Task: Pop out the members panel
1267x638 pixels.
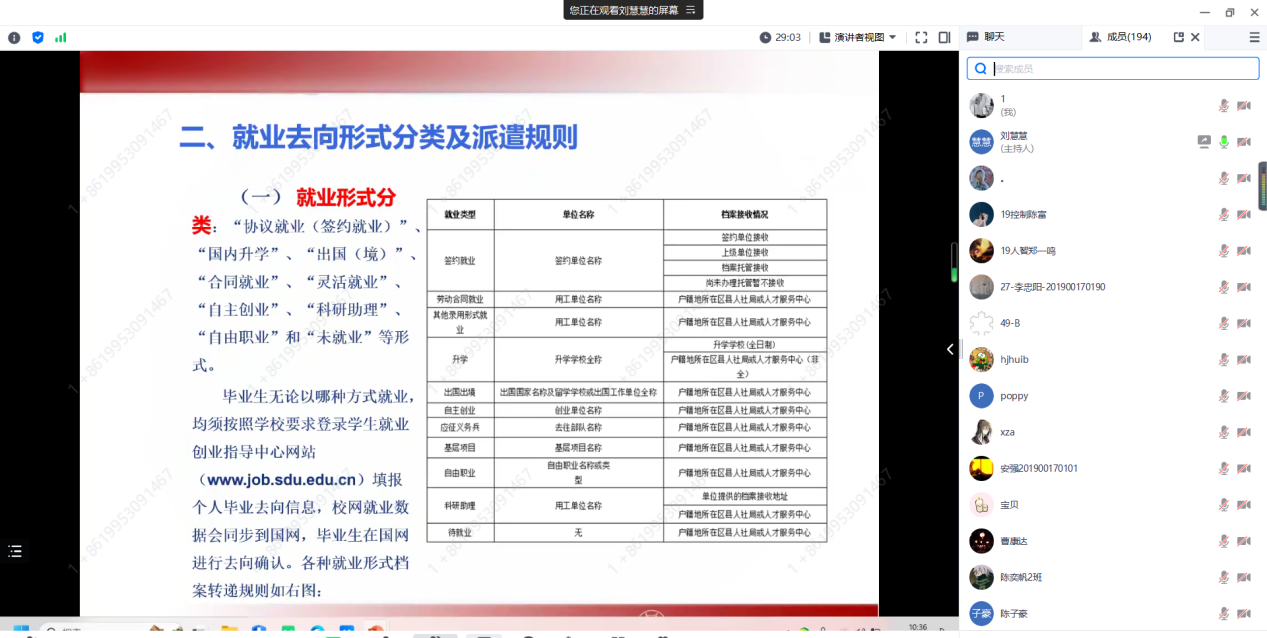Action: point(1178,37)
